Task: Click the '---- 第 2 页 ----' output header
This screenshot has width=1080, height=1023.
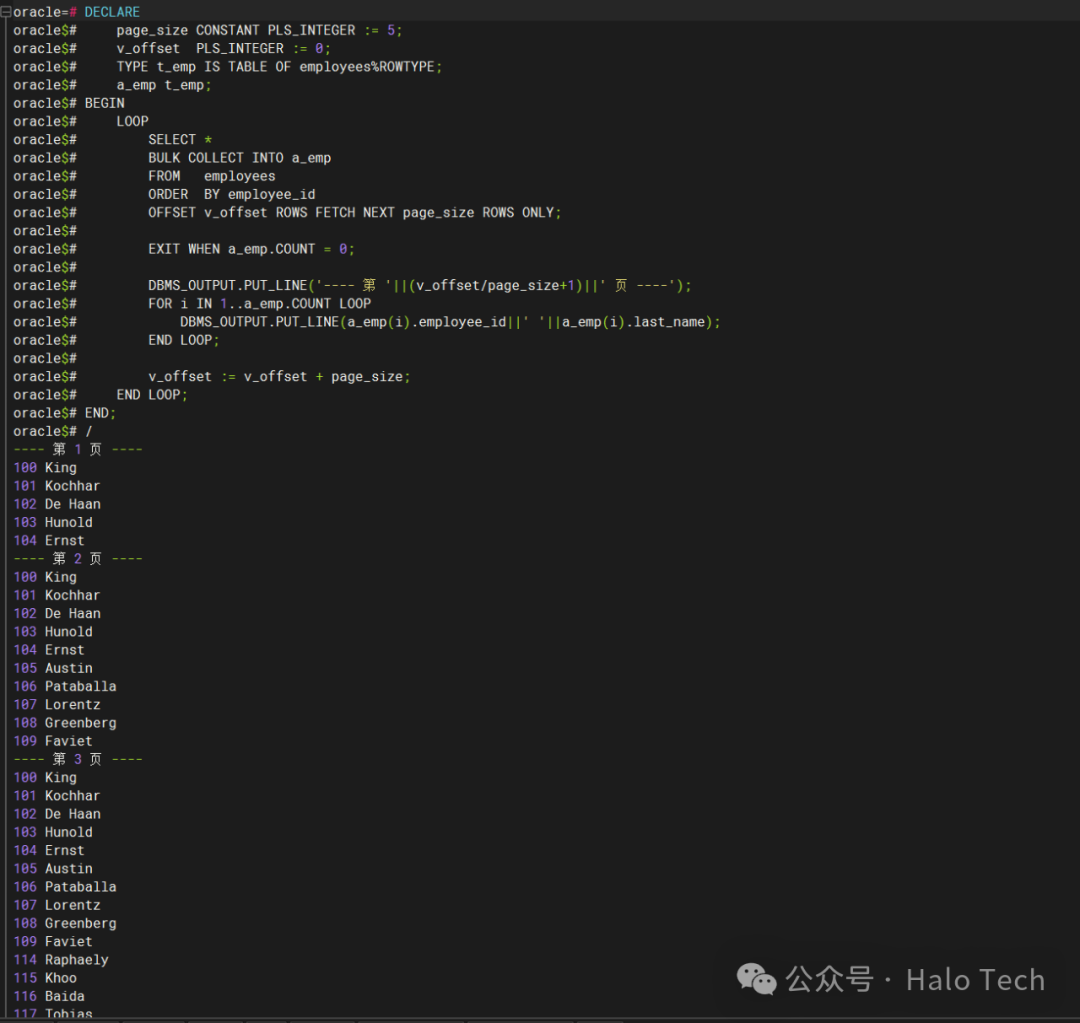Action: (x=78, y=559)
